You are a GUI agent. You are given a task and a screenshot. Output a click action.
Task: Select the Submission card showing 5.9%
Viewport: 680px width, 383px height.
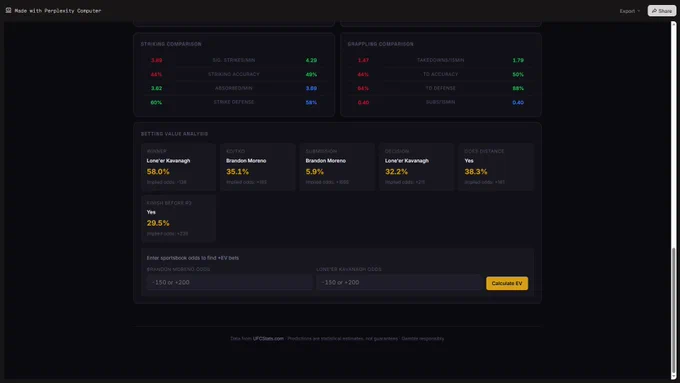click(337, 167)
